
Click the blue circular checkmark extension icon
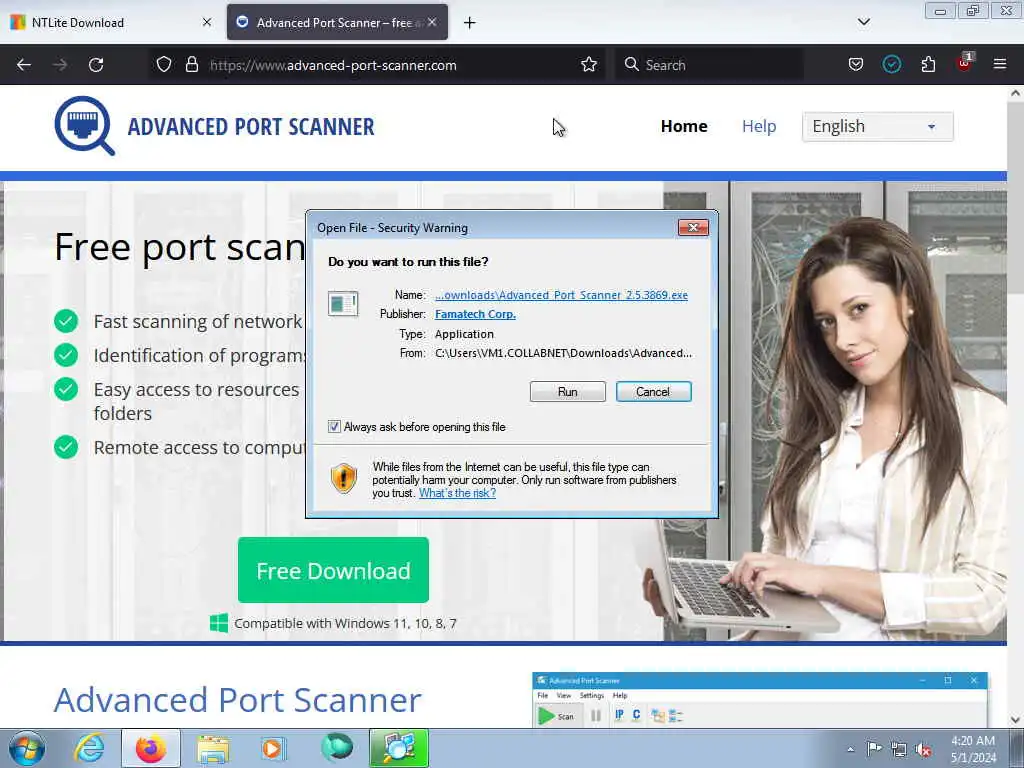(891, 65)
